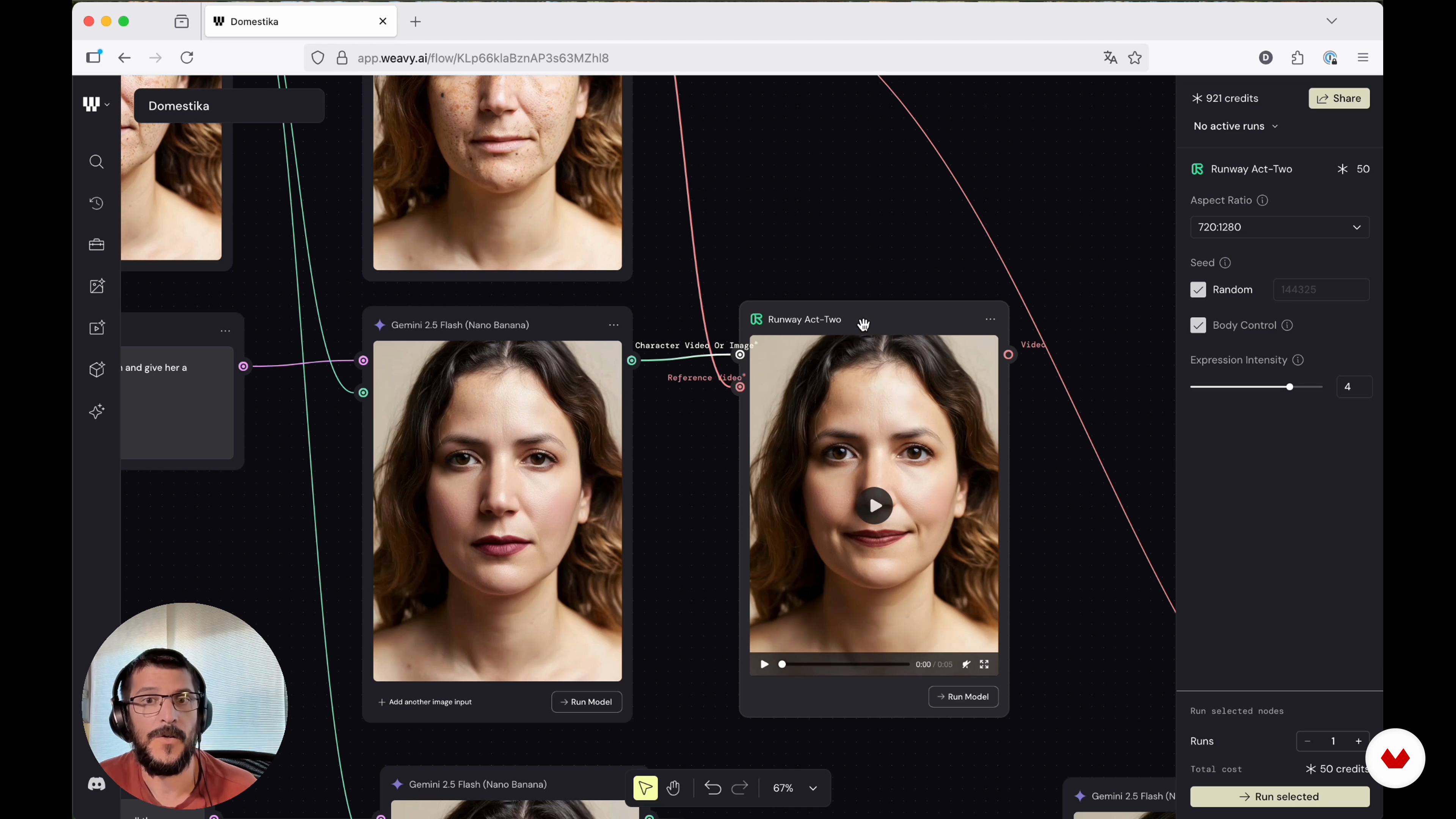Image resolution: width=1456 pixels, height=819 pixels.
Task: Click the toolbox briefcase icon in sidebar
Action: point(97,245)
